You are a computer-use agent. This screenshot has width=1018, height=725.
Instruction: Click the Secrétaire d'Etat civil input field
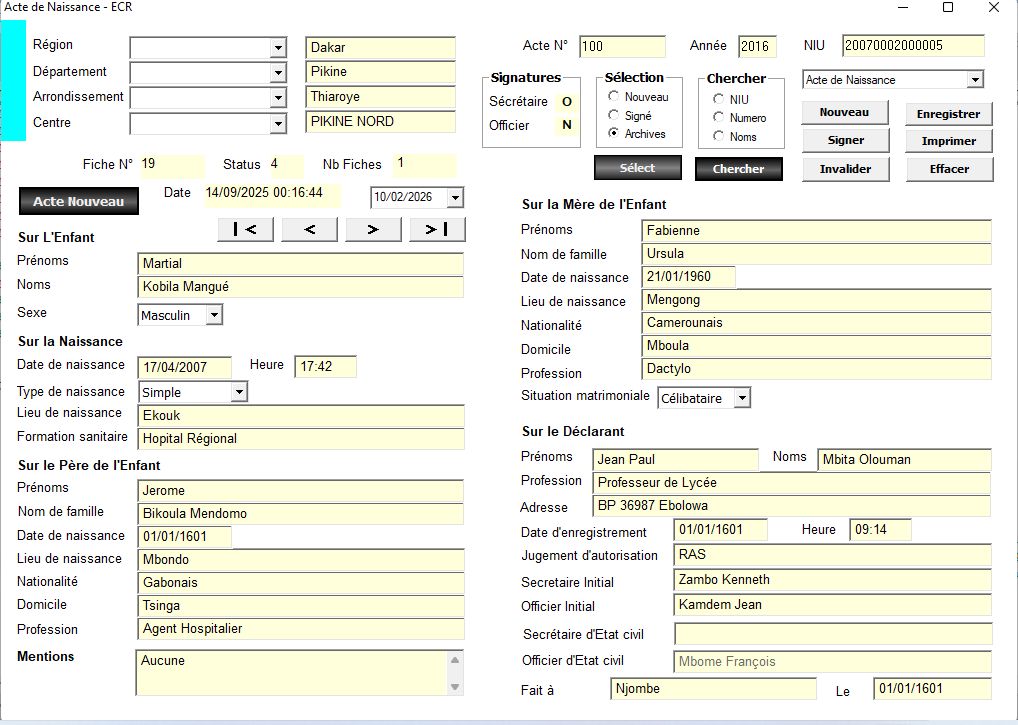832,634
